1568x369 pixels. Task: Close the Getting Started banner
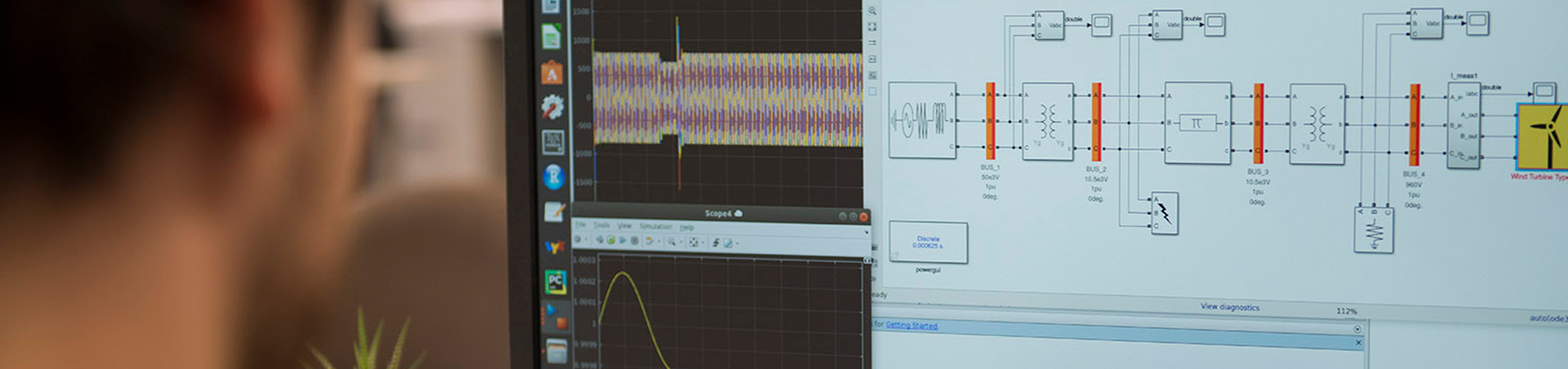(x=1358, y=342)
